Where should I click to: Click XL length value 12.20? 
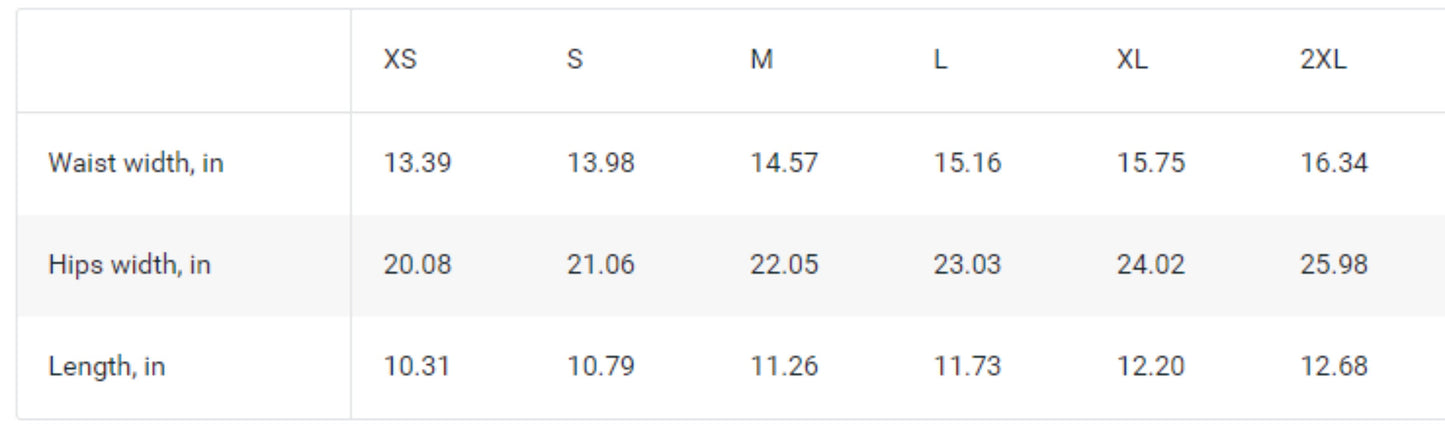pos(1151,367)
